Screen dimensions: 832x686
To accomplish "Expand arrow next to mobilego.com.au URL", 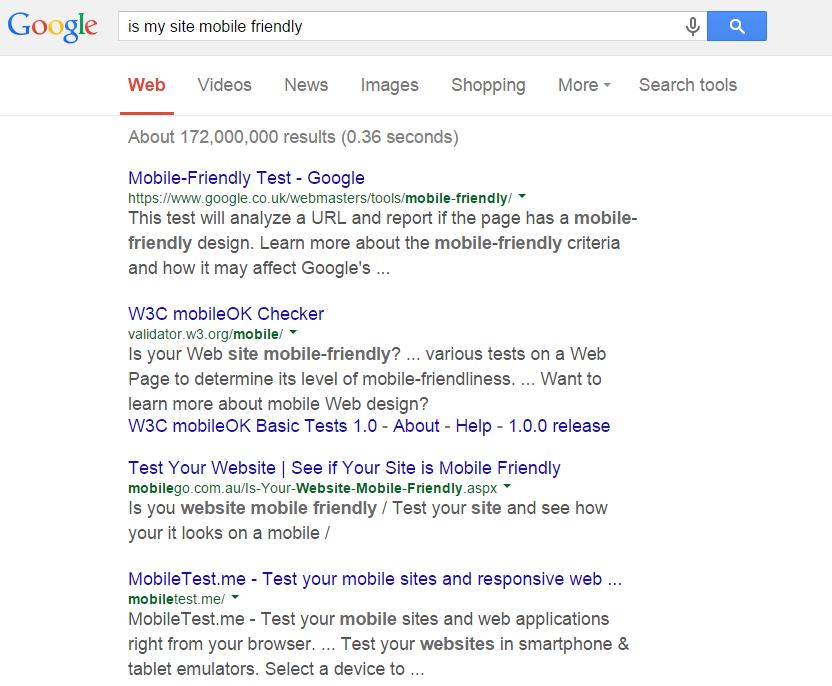I will click(508, 488).
